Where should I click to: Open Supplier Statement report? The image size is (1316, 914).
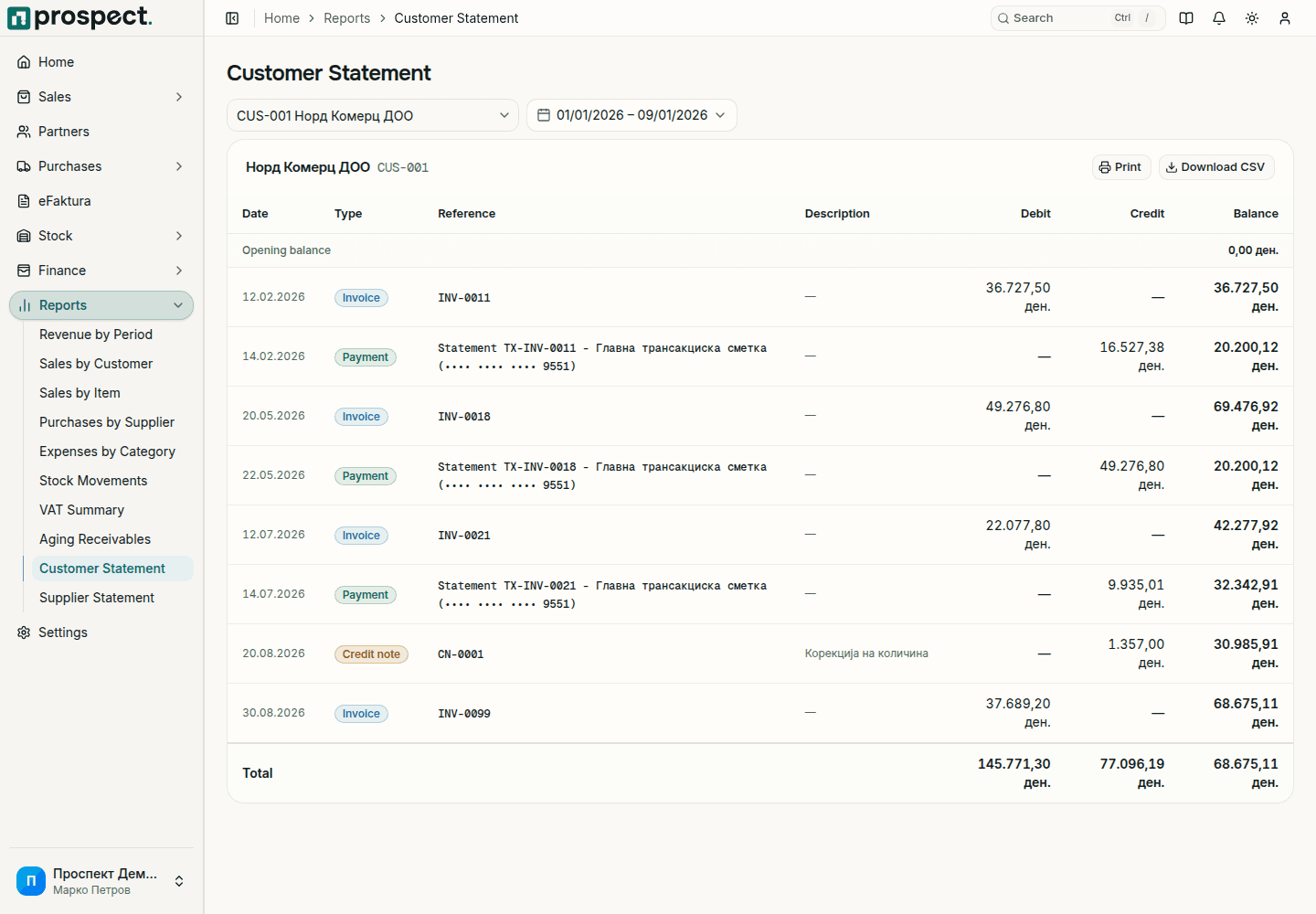[x=97, y=598]
